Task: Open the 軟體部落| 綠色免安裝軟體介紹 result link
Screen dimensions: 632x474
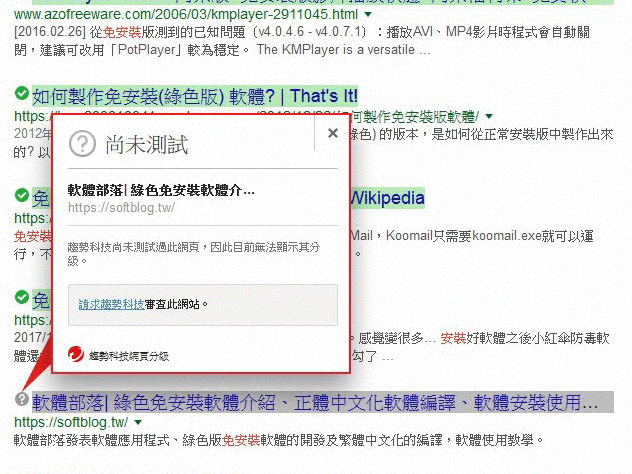Action: (322, 402)
